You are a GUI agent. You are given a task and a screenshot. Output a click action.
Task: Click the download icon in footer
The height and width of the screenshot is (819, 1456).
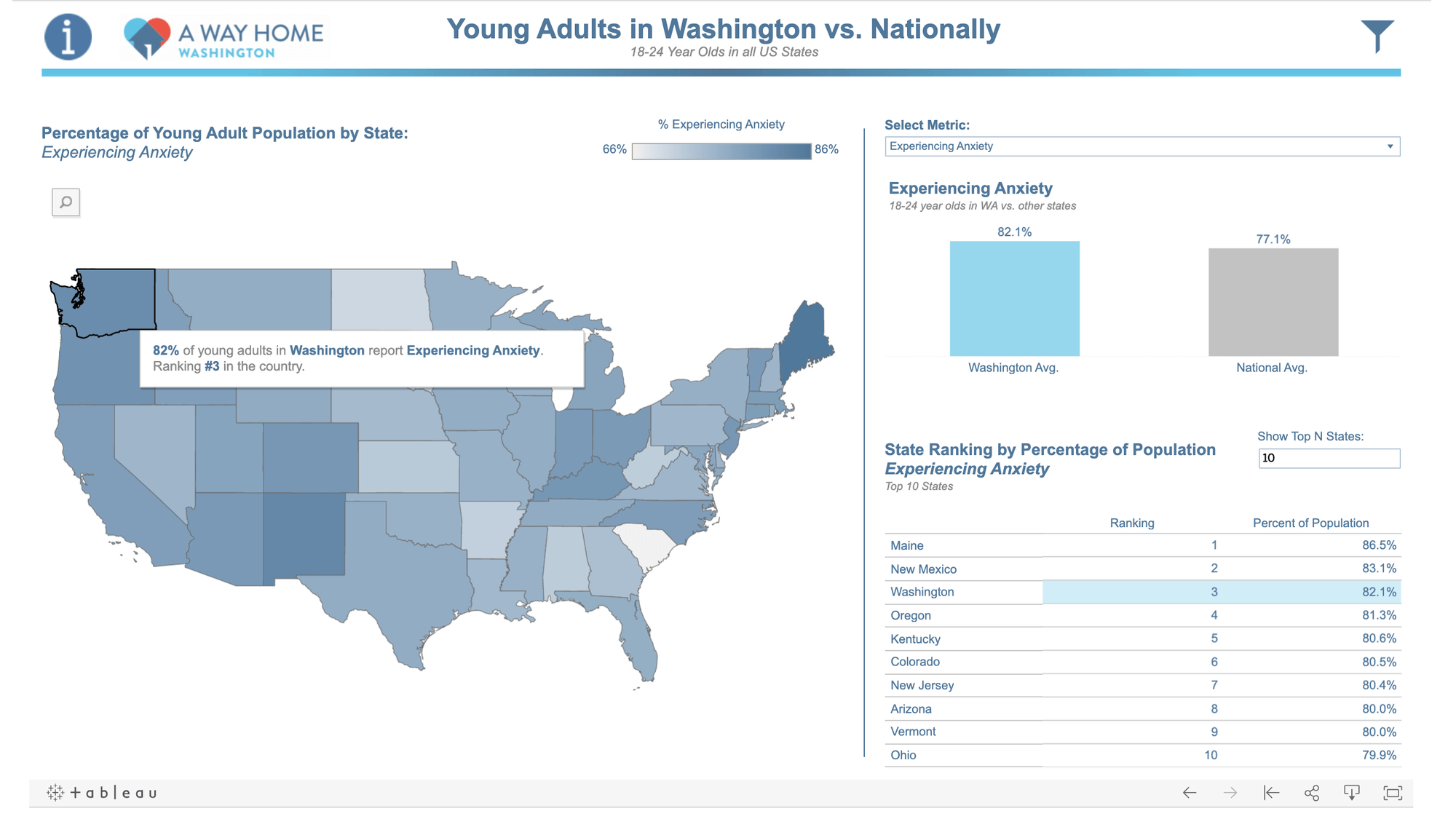1352,793
